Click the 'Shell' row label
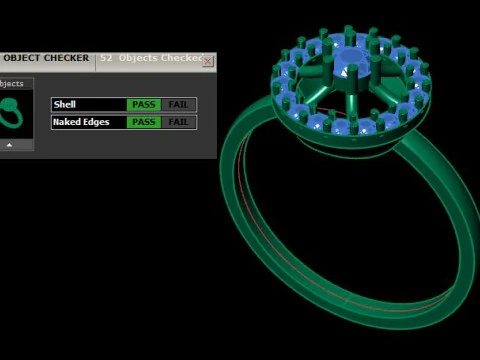 [65, 105]
